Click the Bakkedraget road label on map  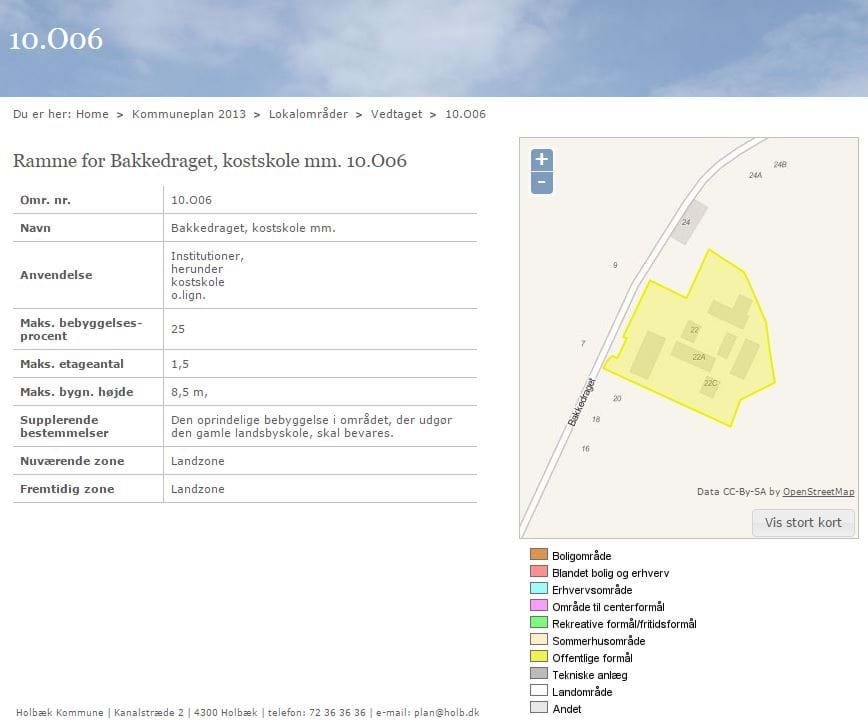click(x=582, y=402)
